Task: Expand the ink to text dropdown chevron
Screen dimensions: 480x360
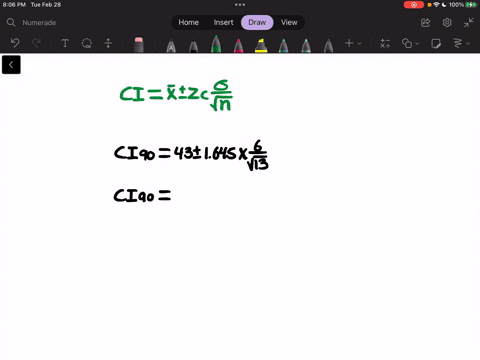Action: click(x=468, y=43)
